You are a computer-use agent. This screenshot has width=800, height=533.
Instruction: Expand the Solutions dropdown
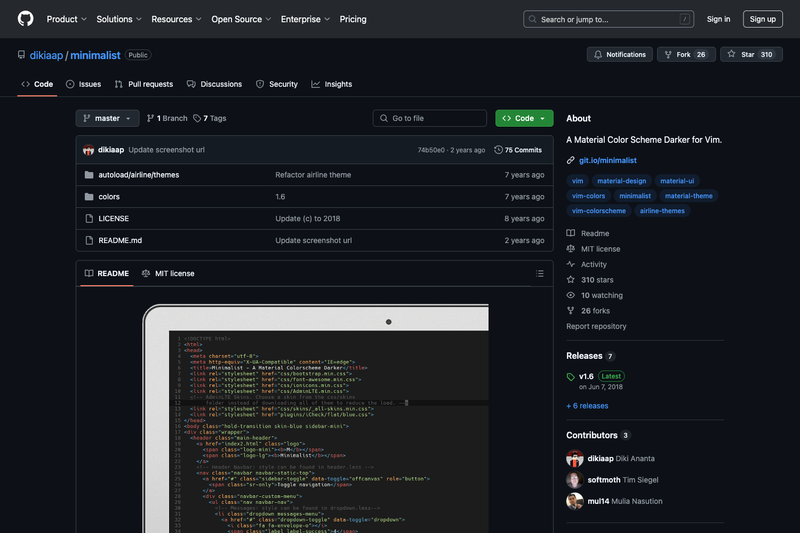119,19
